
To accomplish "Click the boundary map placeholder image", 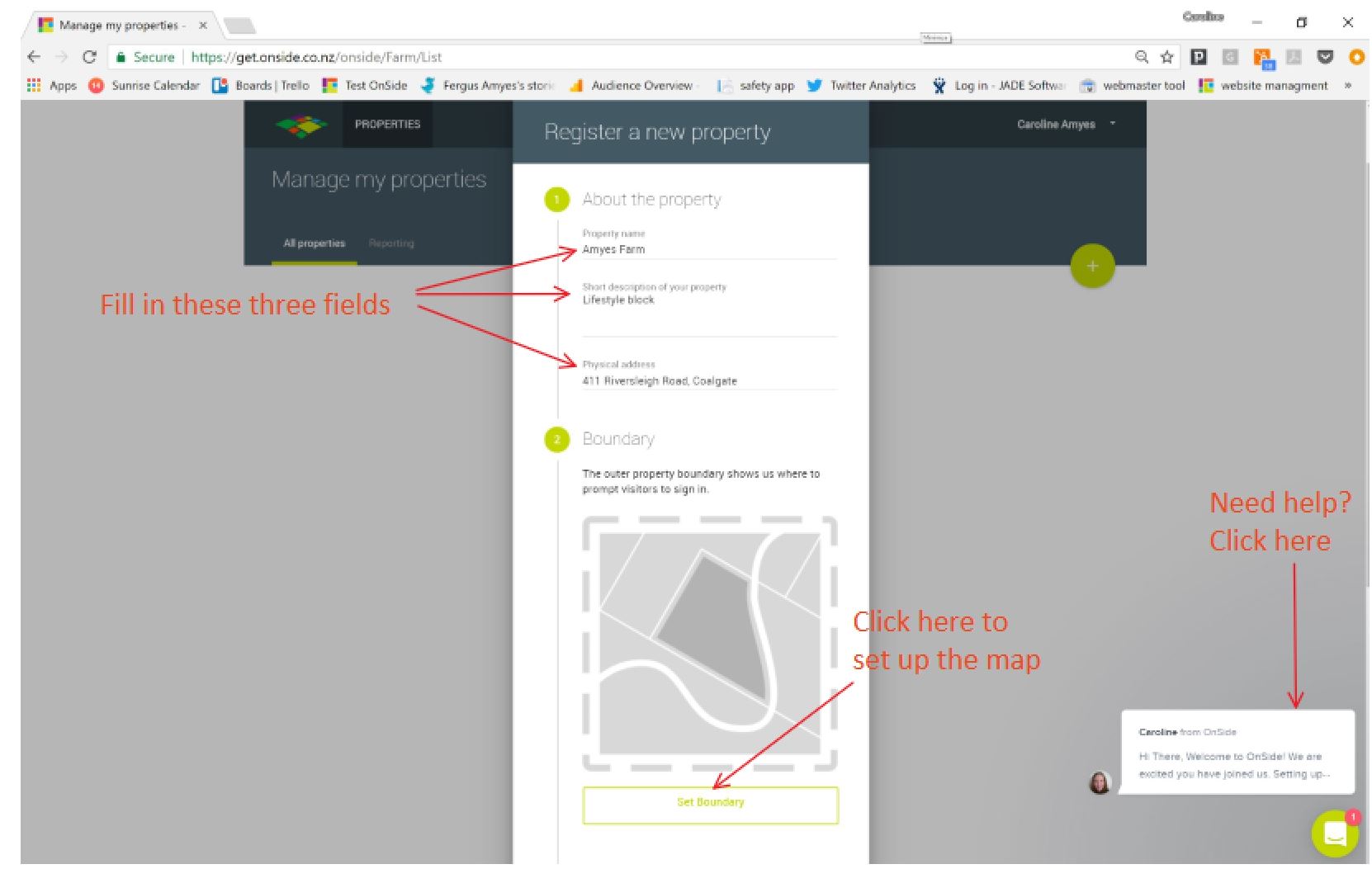I will pyautogui.click(x=710, y=644).
